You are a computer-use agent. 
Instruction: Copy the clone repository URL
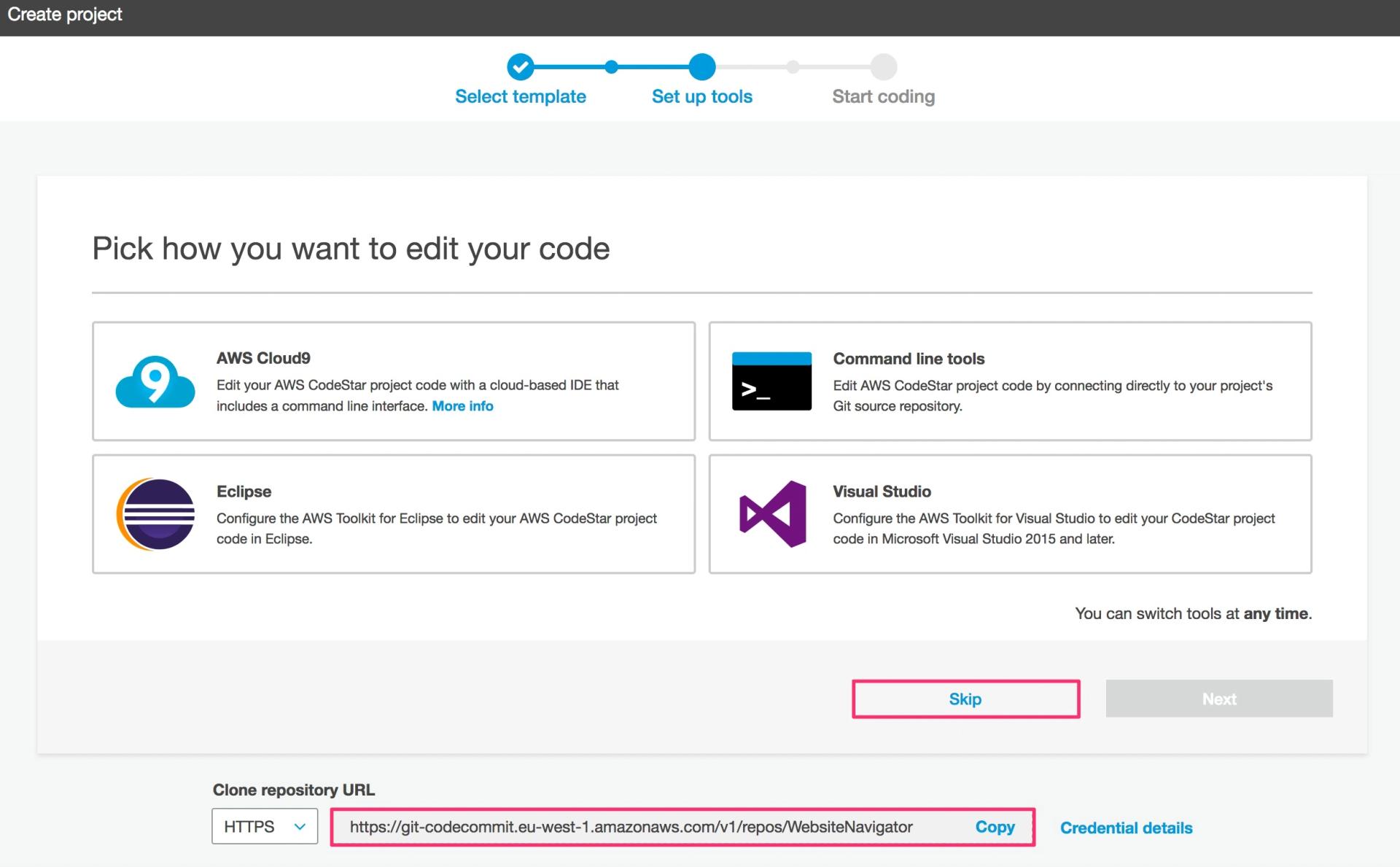(995, 827)
